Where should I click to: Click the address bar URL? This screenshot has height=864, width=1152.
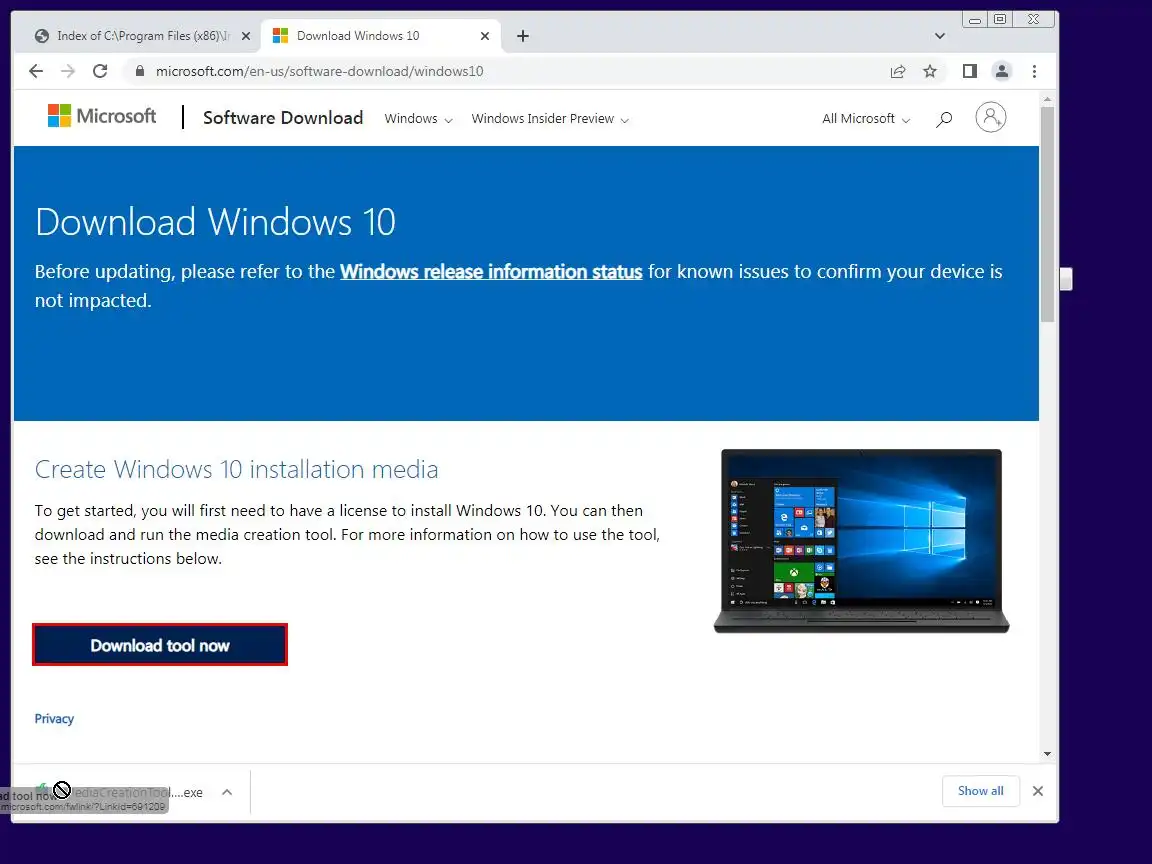(320, 71)
